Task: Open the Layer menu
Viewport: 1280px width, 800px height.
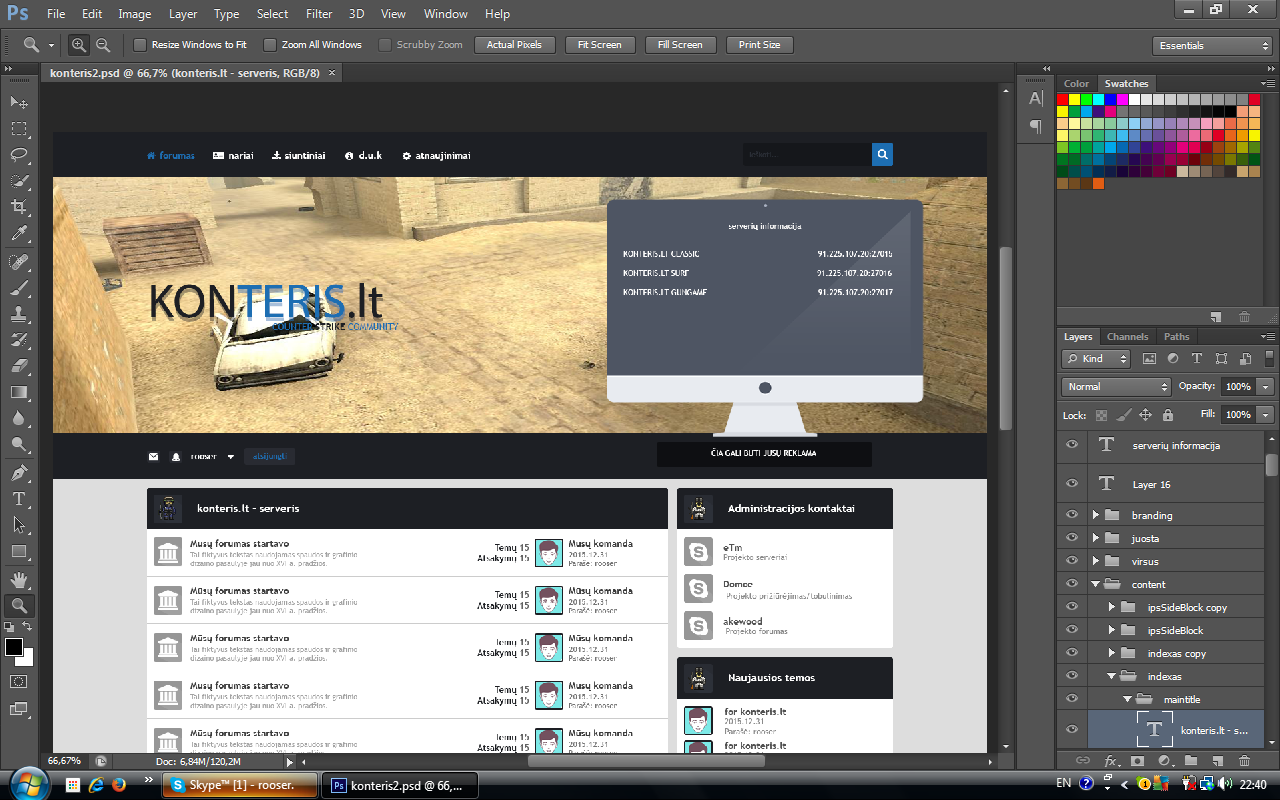Action: 183,14
